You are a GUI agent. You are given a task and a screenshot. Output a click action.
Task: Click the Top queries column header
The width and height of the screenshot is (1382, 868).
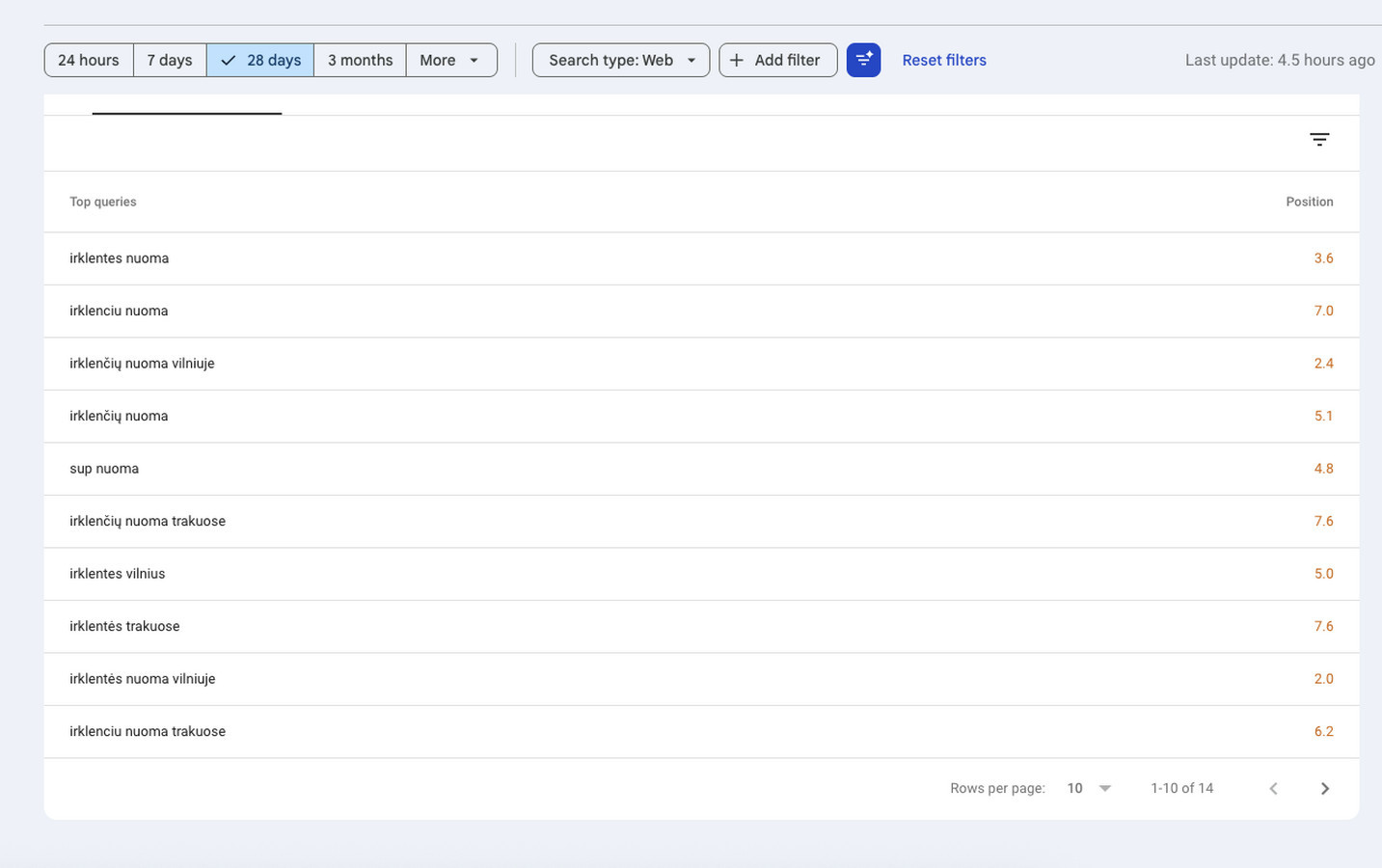[103, 202]
